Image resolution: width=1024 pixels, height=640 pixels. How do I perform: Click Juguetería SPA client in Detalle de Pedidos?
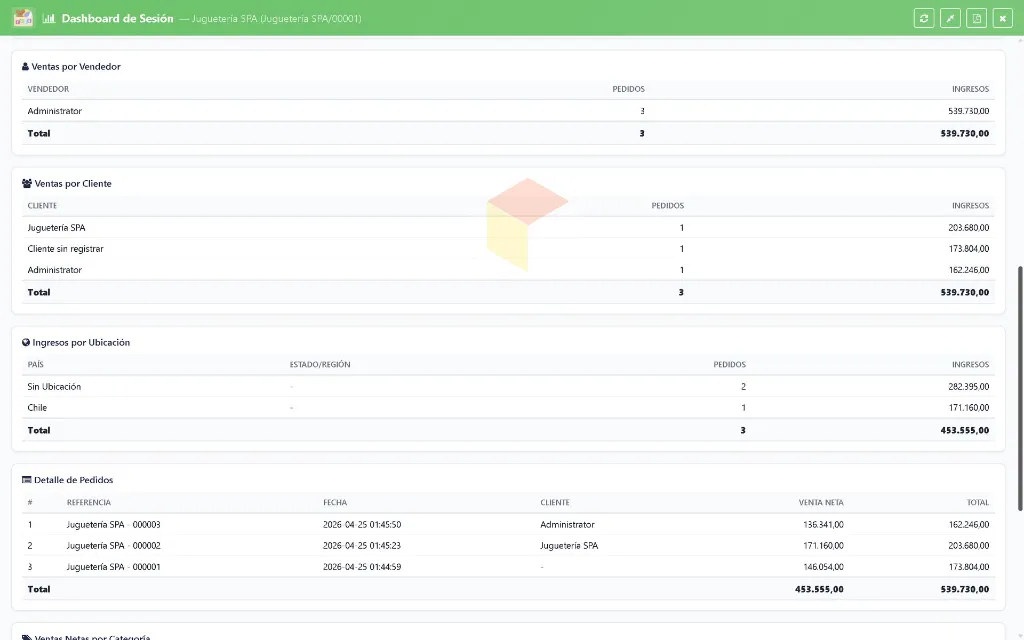coord(569,545)
